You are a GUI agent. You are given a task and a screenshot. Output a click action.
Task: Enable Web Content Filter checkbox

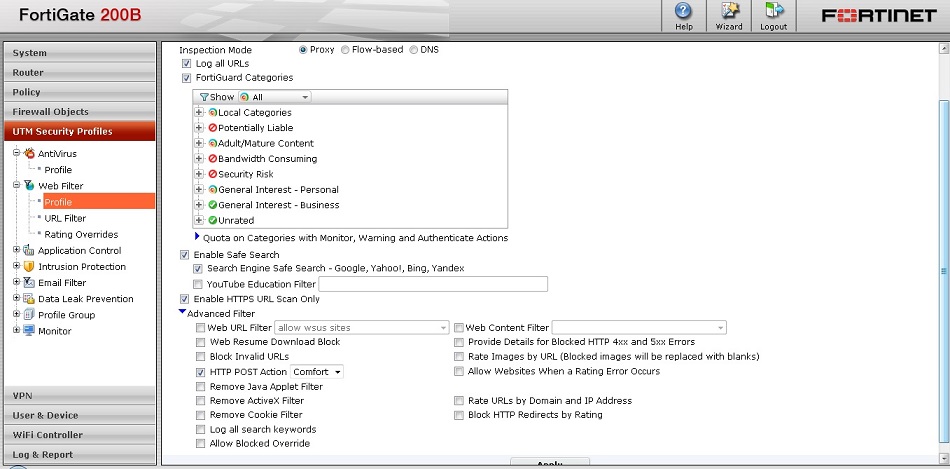[459, 328]
